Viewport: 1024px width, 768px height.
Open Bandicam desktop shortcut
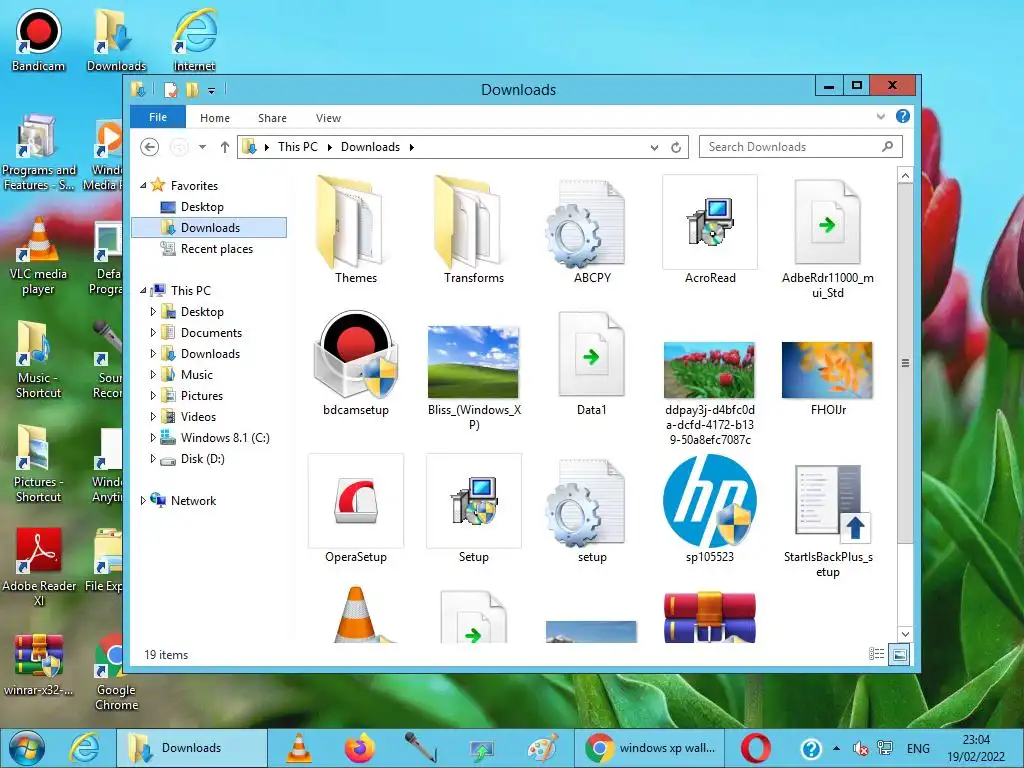click(x=39, y=40)
